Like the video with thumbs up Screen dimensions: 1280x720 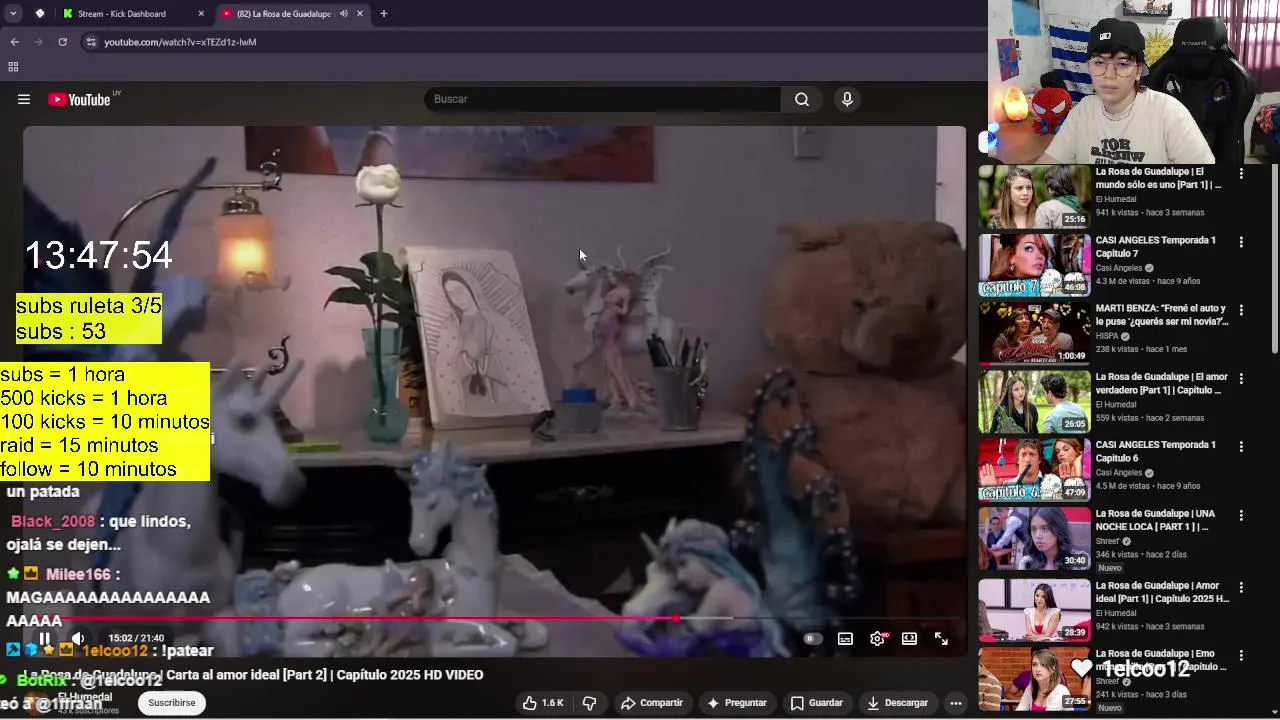[542, 703]
